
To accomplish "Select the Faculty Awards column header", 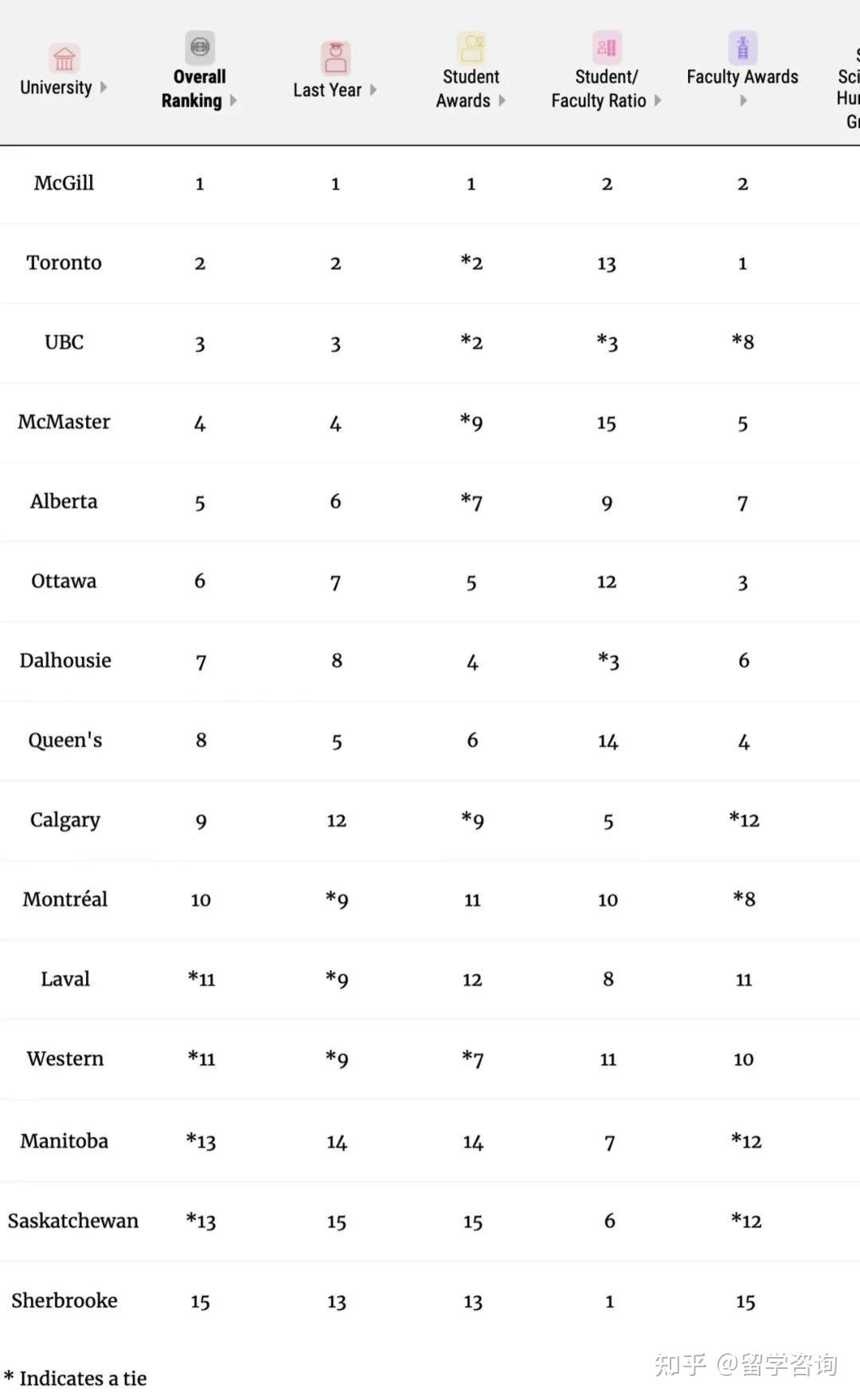I will click(x=742, y=77).
